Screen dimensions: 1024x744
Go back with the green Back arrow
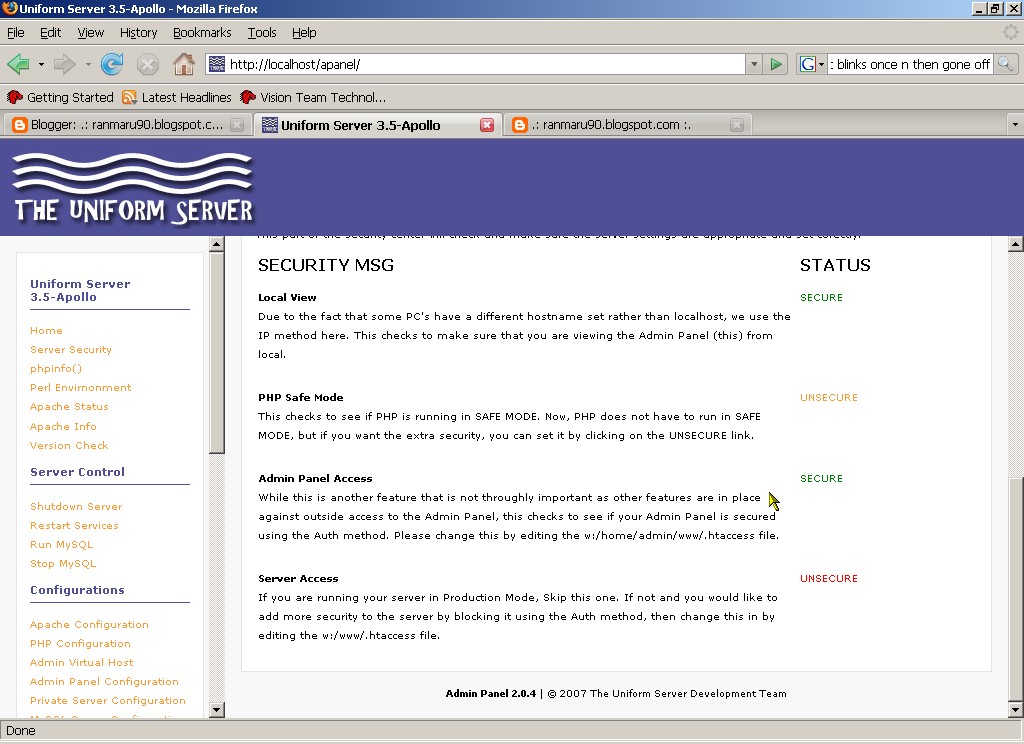[x=18, y=64]
